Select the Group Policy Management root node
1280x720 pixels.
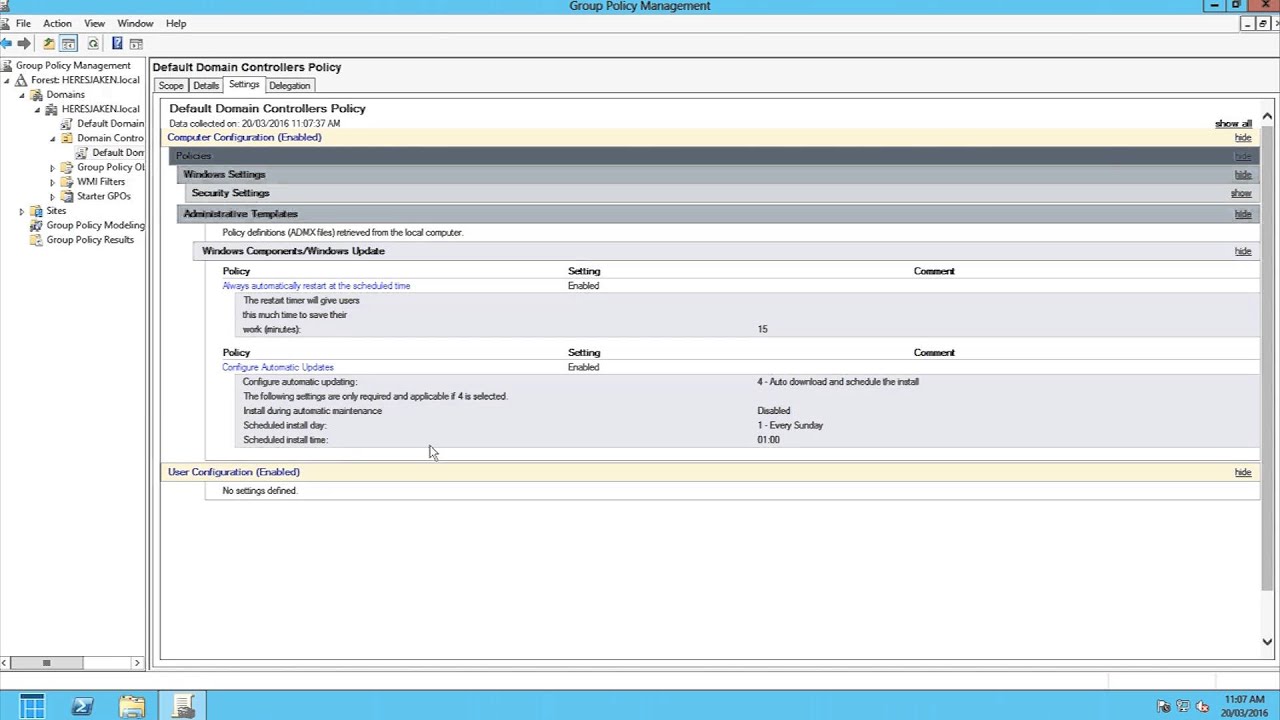[x=73, y=66]
